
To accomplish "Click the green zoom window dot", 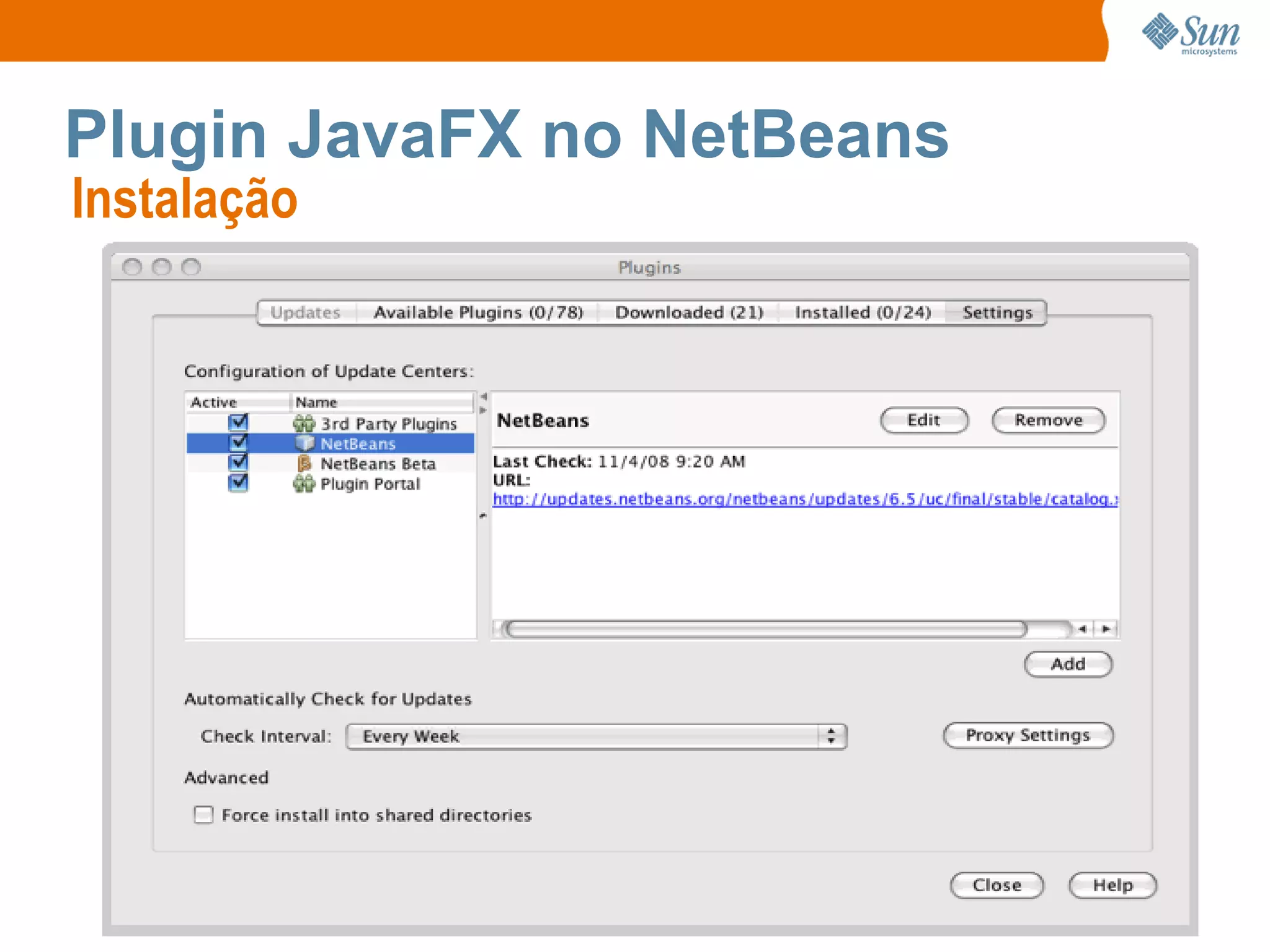I will (191, 267).
